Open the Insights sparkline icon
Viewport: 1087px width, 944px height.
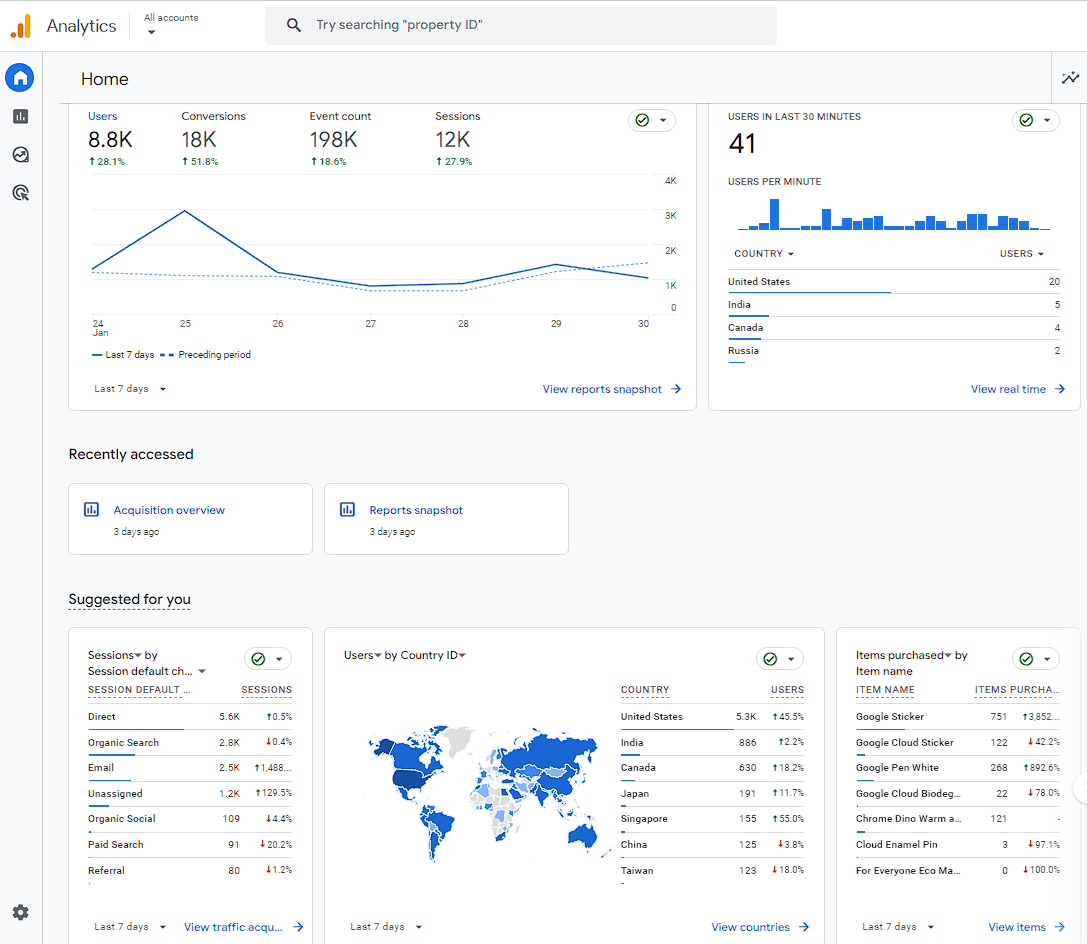pyautogui.click(x=1070, y=78)
